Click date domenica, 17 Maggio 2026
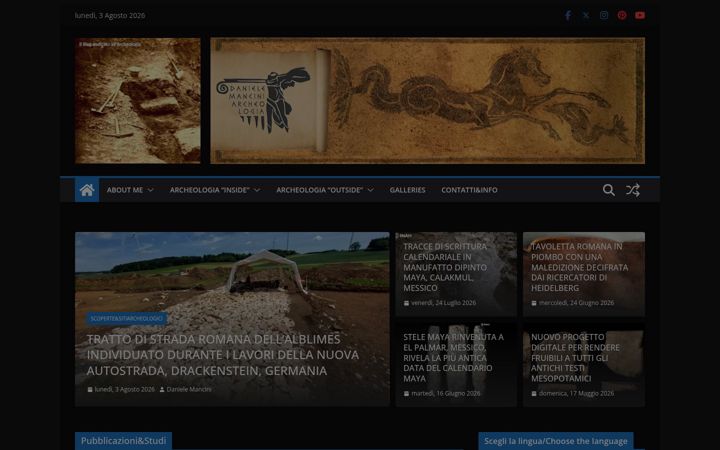This screenshot has height=450, width=720. [576, 394]
